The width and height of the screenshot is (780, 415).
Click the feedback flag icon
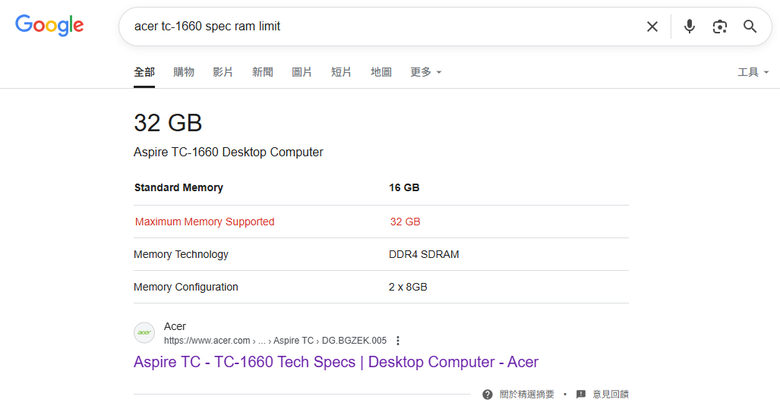click(581, 395)
